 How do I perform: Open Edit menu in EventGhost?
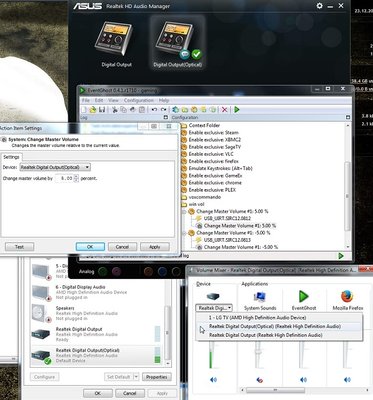[x=99, y=100]
